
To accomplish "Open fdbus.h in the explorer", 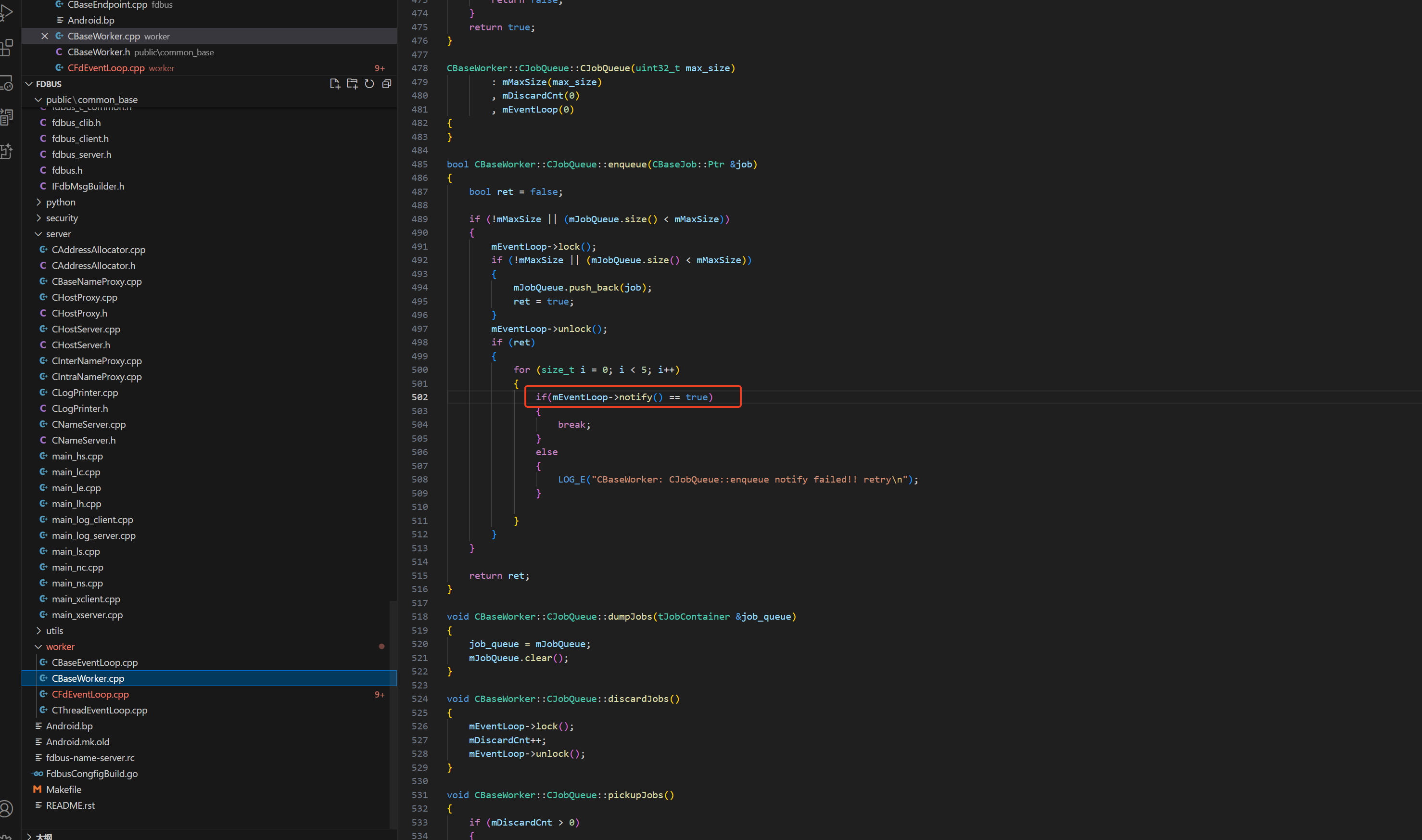I will tap(209, 170).
